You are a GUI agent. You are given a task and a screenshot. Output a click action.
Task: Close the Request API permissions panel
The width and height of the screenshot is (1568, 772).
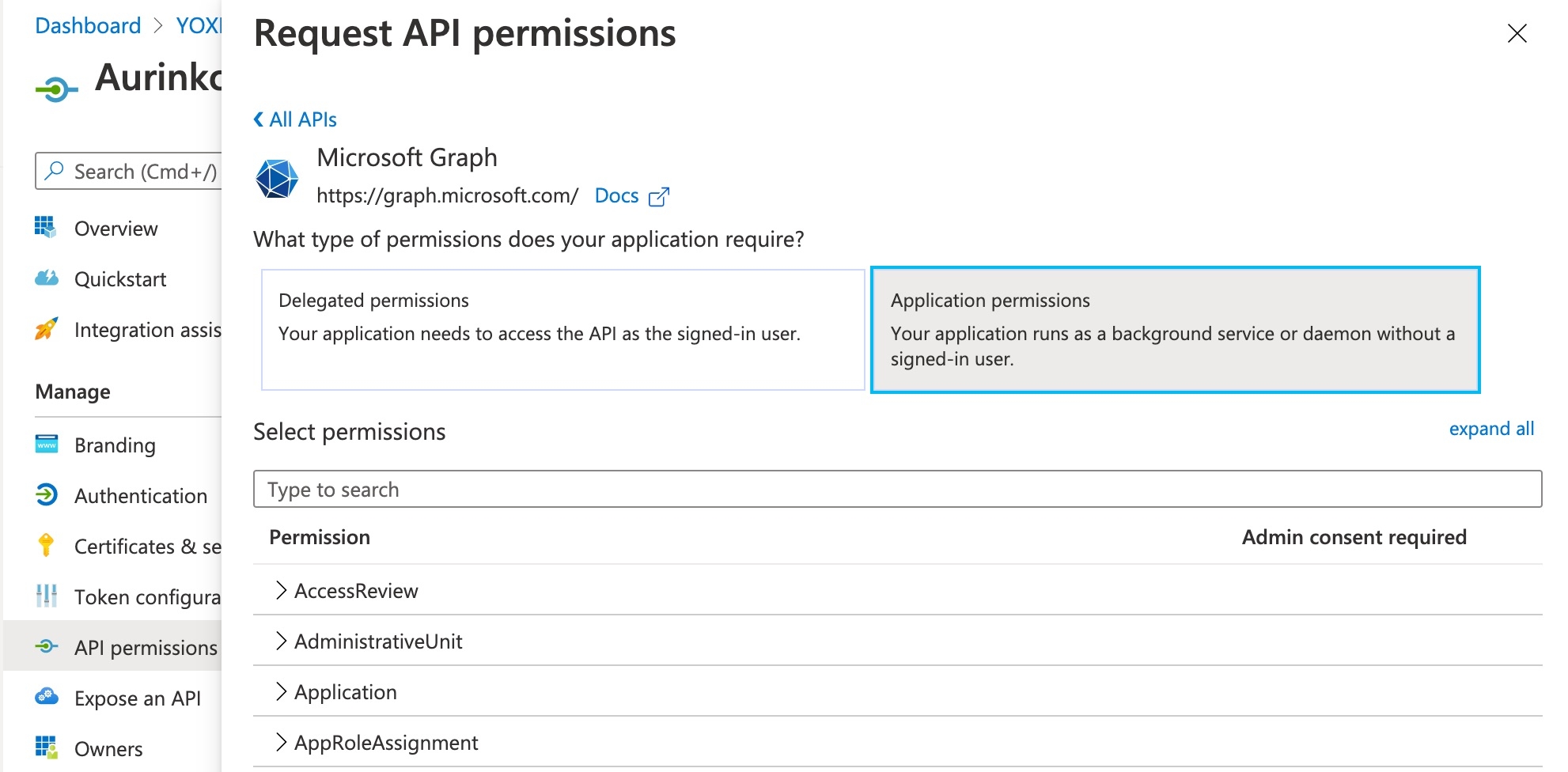click(1517, 33)
